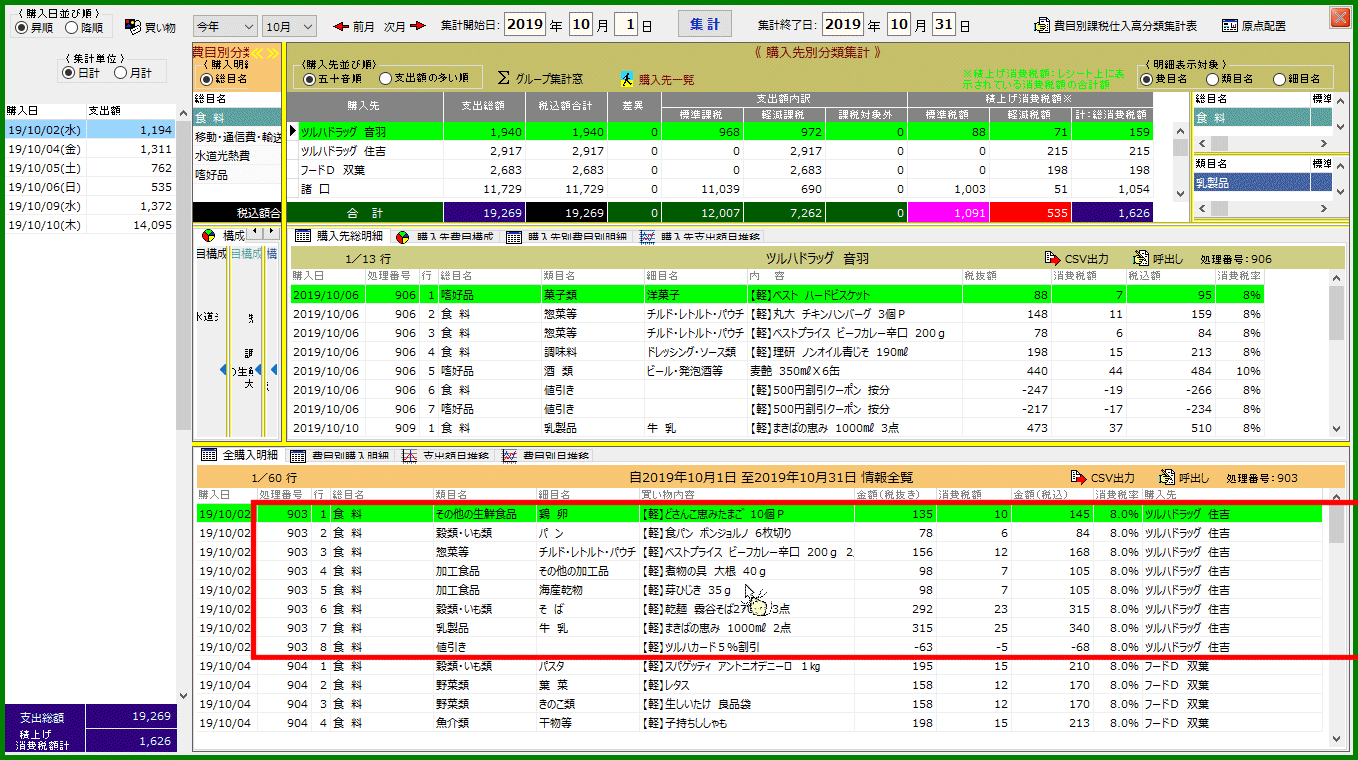The width and height of the screenshot is (1358, 760).
Task: Switch to 購入先費目構成 pie chart tab
Action: pyautogui.click(x=445, y=237)
